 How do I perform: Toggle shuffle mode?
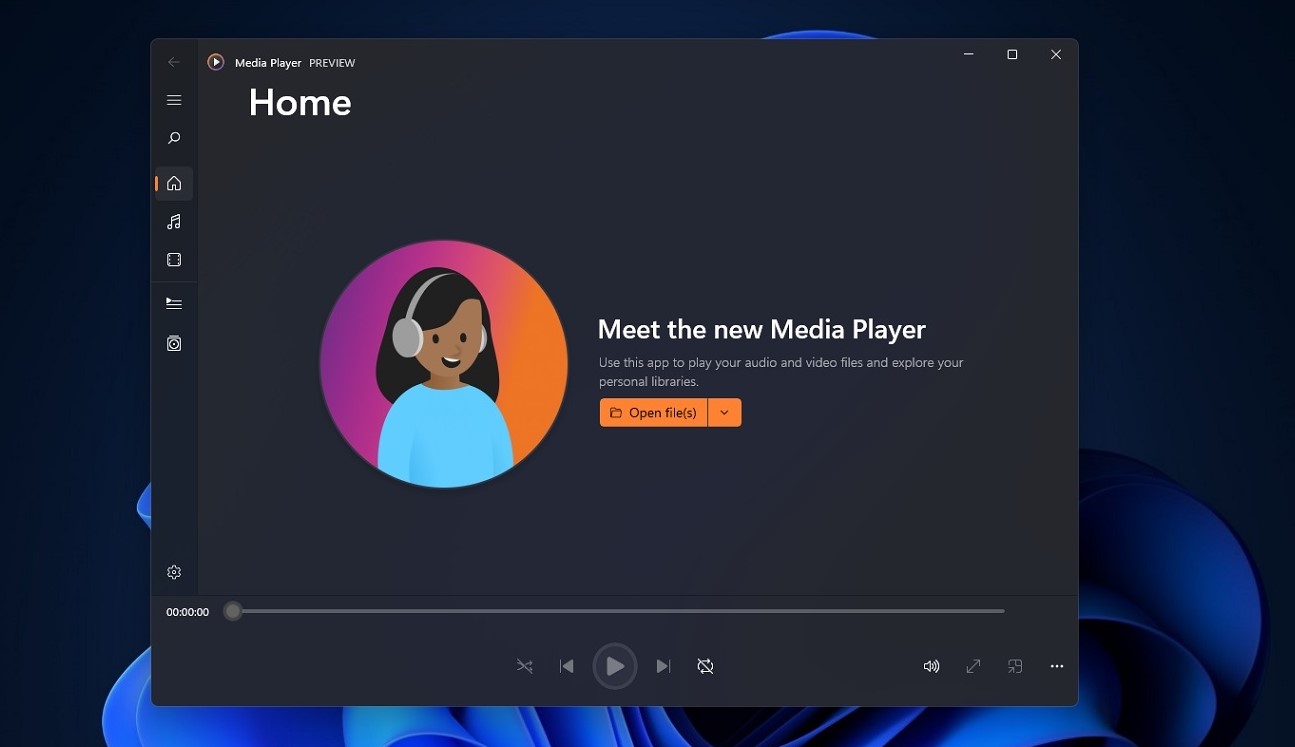tap(524, 666)
